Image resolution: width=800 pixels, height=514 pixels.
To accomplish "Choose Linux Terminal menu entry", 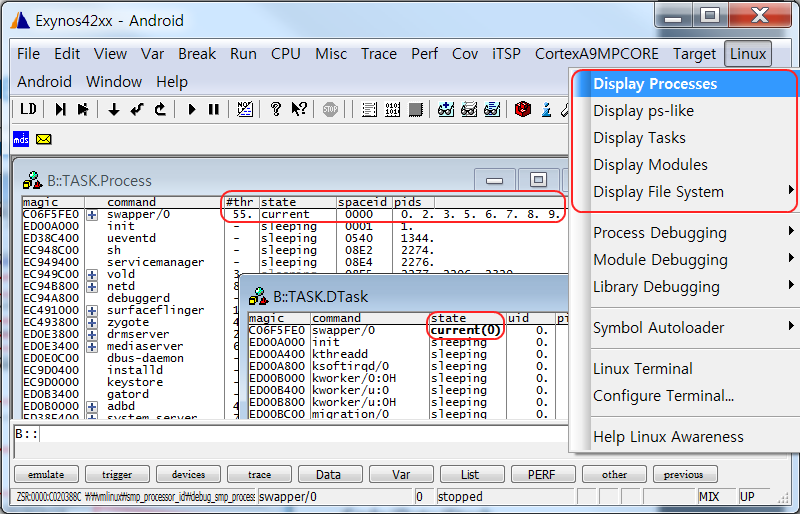I will coord(642,369).
